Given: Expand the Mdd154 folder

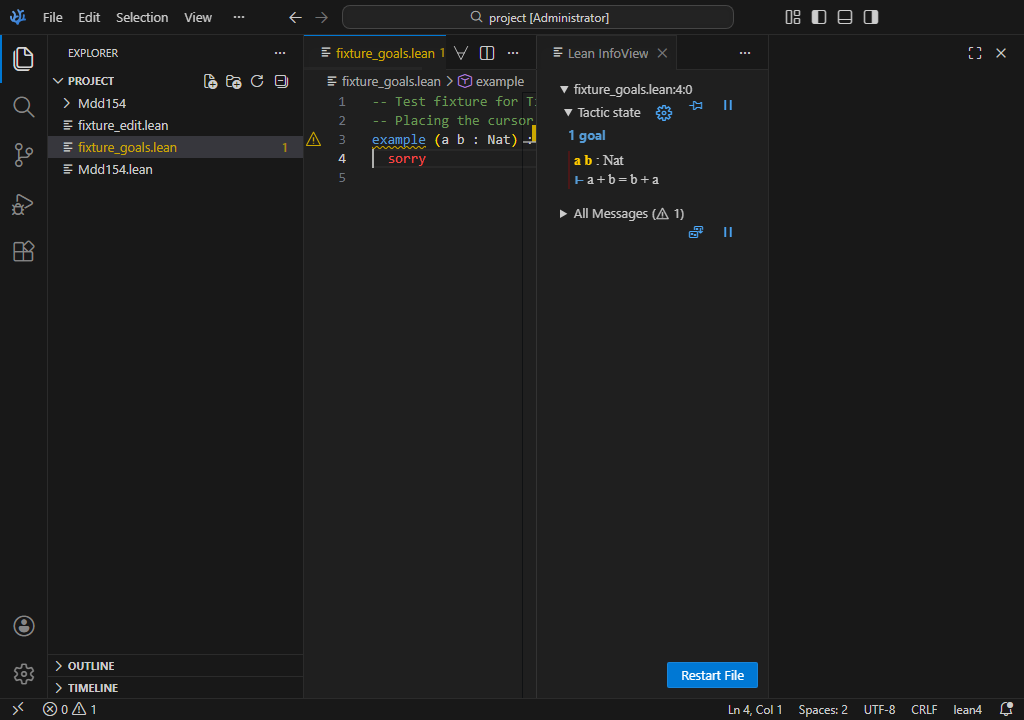Looking at the screenshot, I should [x=101, y=103].
